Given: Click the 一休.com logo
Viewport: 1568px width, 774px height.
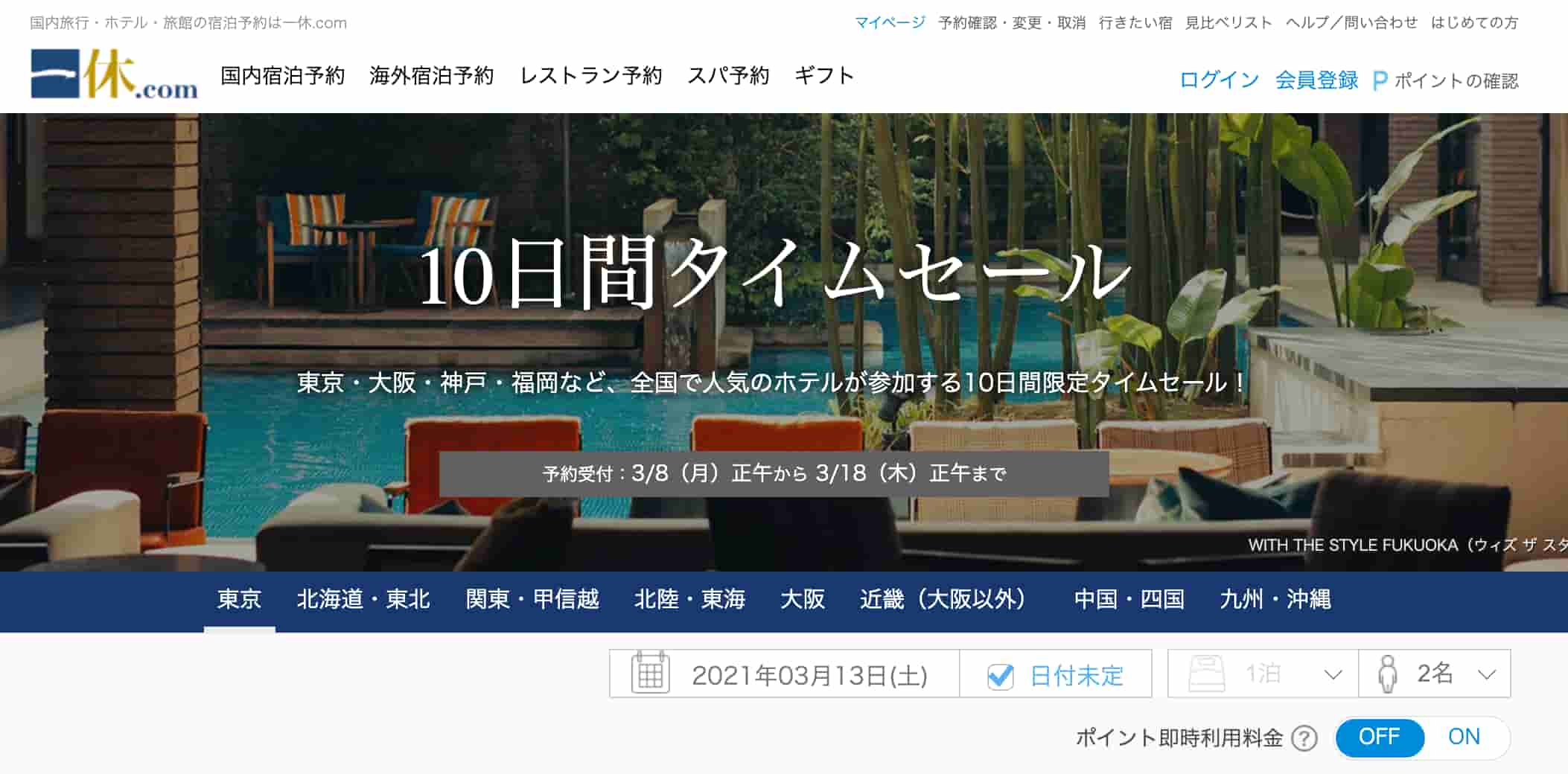Looking at the screenshot, I should tap(114, 74).
